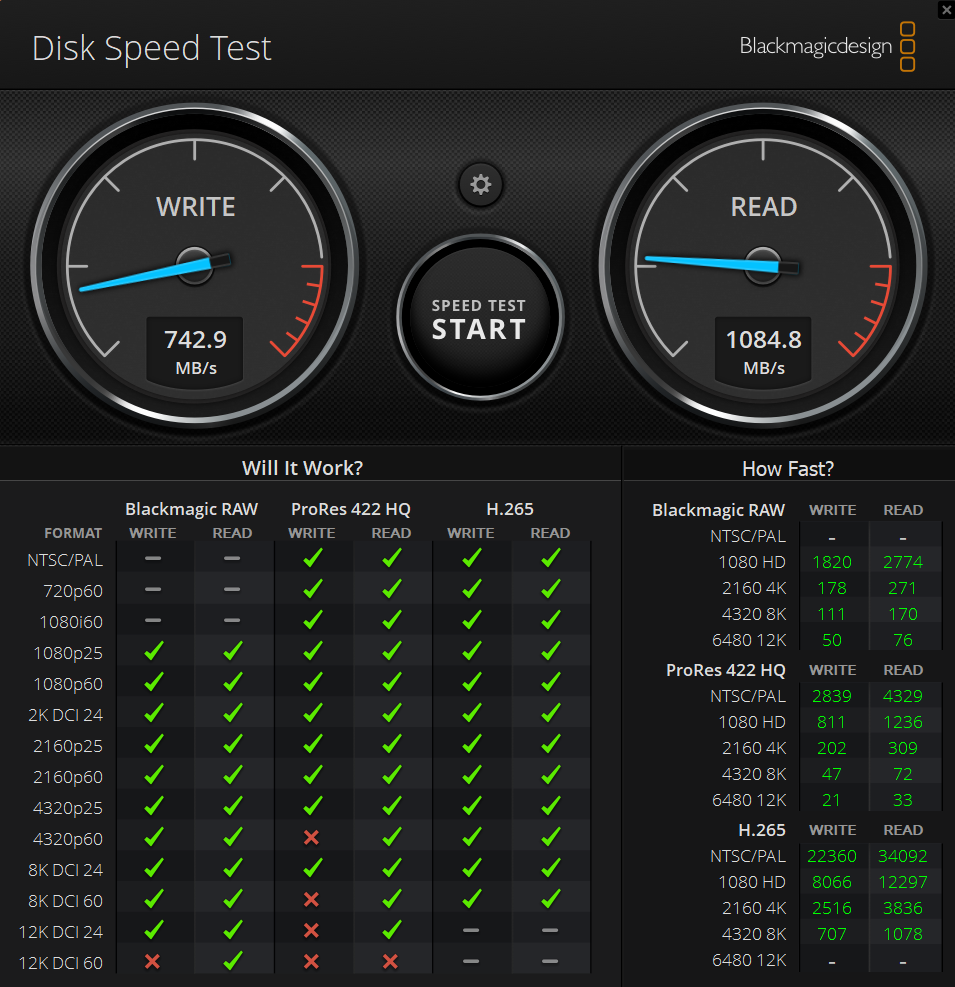This screenshot has width=955, height=987.
Task: Open the settings gear menu
Action: coord(480,185)
